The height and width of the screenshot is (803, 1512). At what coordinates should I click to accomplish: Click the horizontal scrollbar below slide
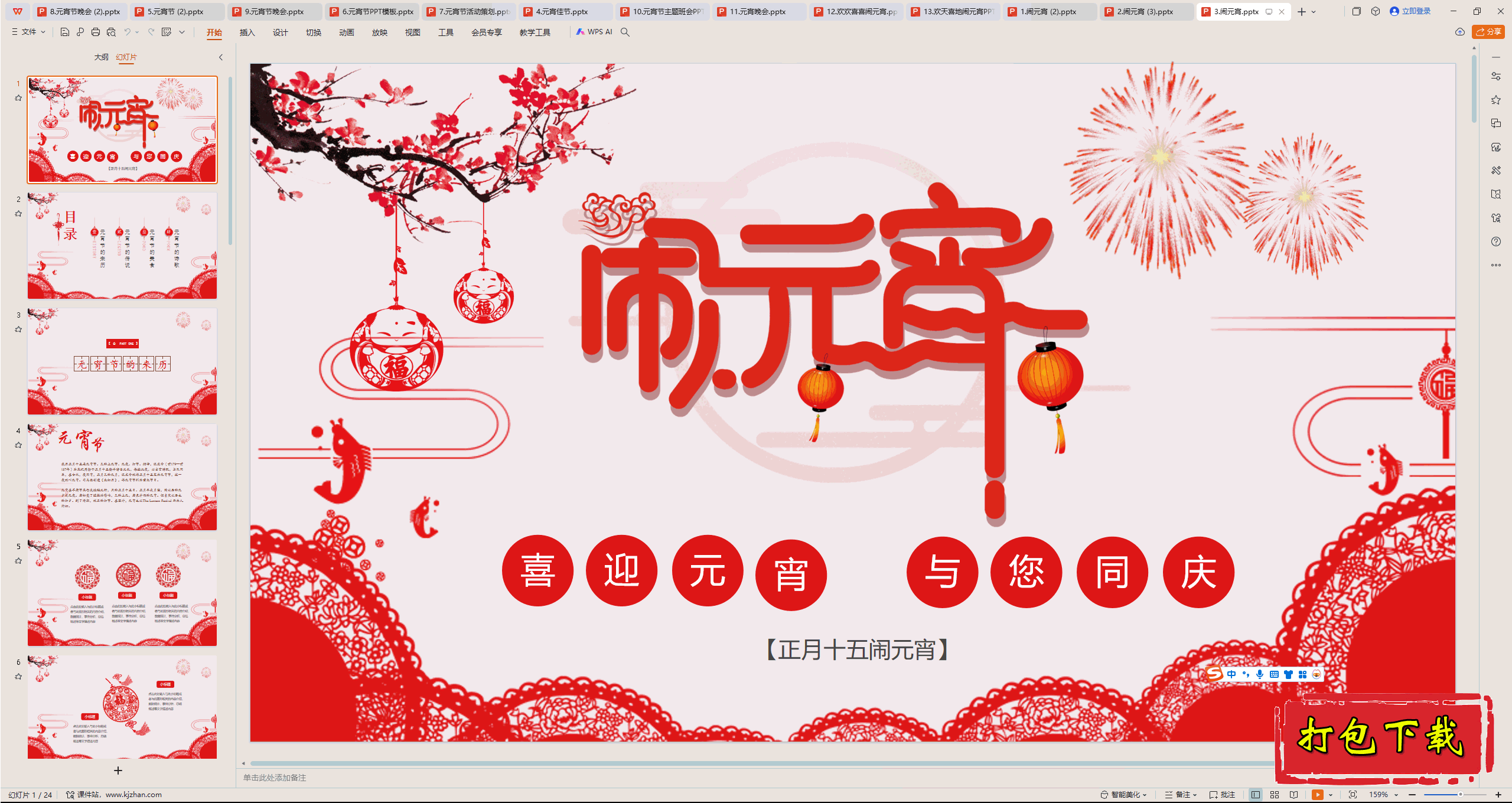pyautogui.click(x=762, y=763)
